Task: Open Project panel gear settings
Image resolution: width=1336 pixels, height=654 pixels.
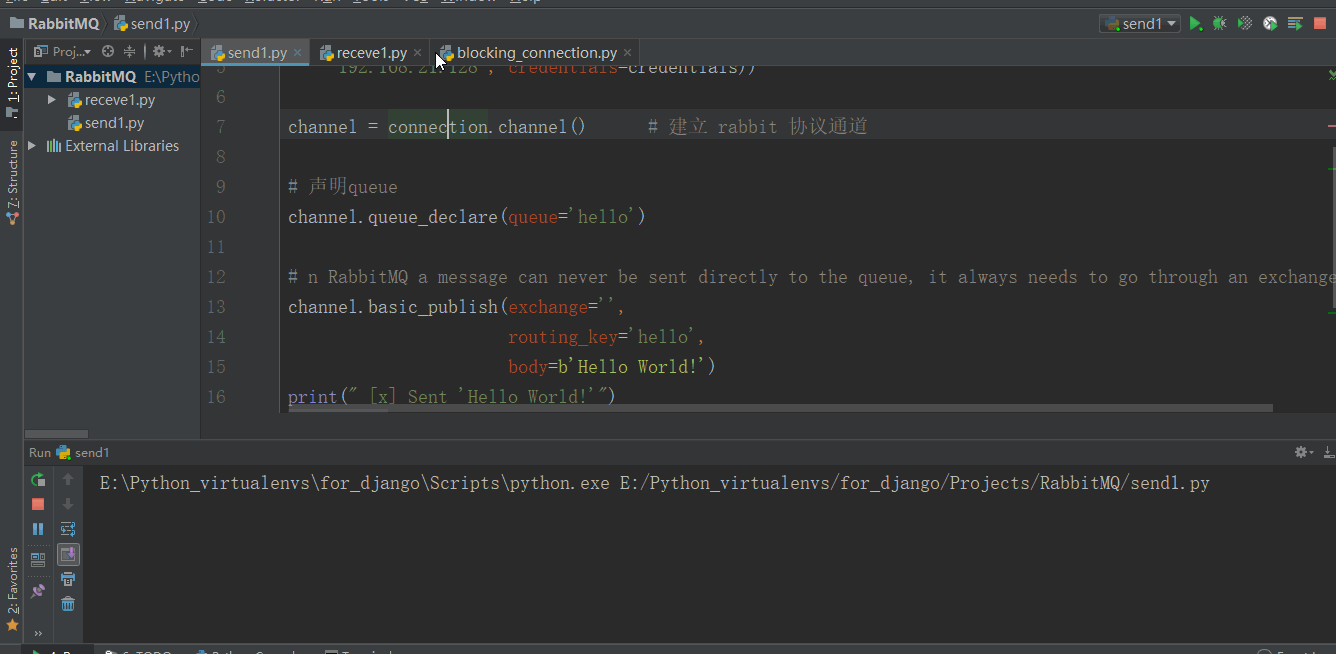Action: point(161,51)
